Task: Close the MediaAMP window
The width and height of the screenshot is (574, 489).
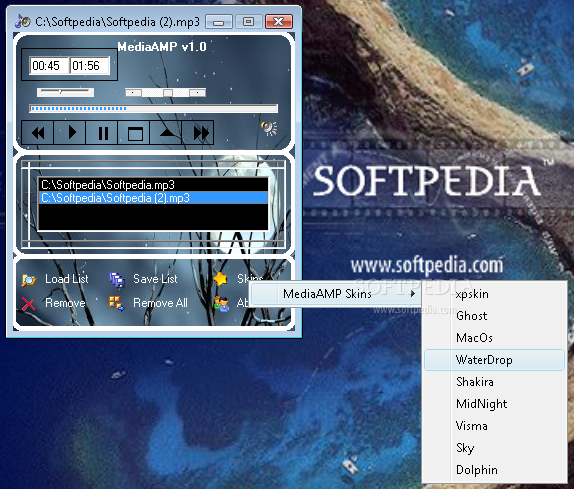Action: pos(279,22)
